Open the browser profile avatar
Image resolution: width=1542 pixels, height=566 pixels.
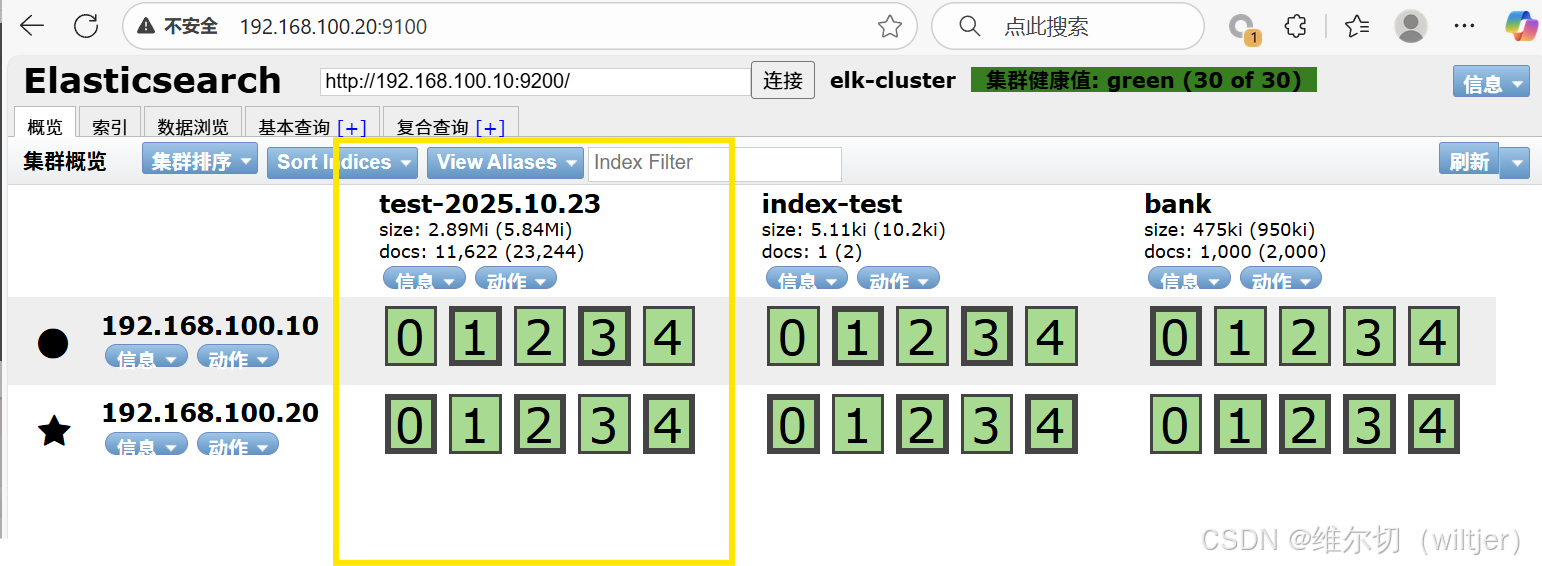coord(1411,26)
